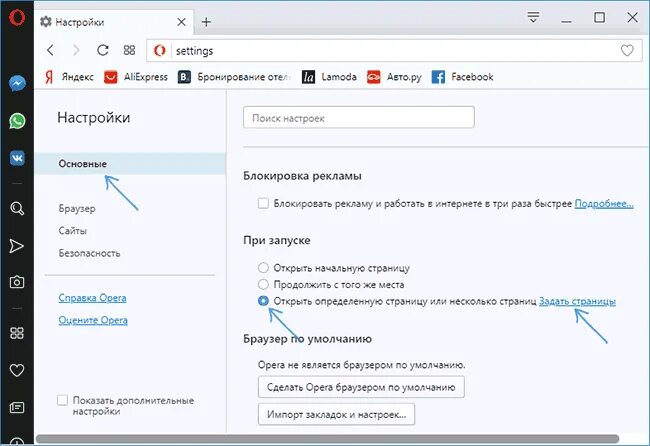650x446 pixels.
Task: Select Continue where I left off option
Action: point(263,284)
